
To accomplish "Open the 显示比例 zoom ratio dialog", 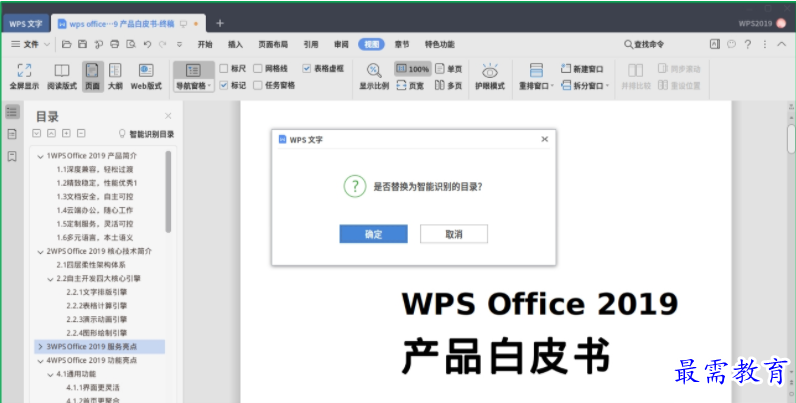I will pyautogui.click(x=374, y=77).
